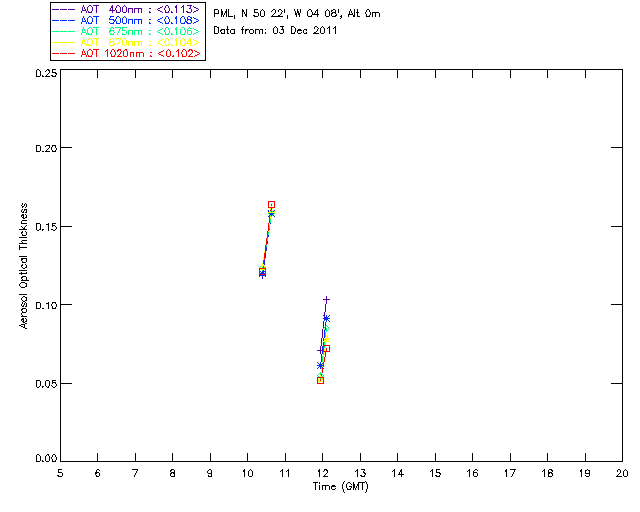Click the x-axis tick label "11"
Viewport: 640px width, 512px height.
285,473
